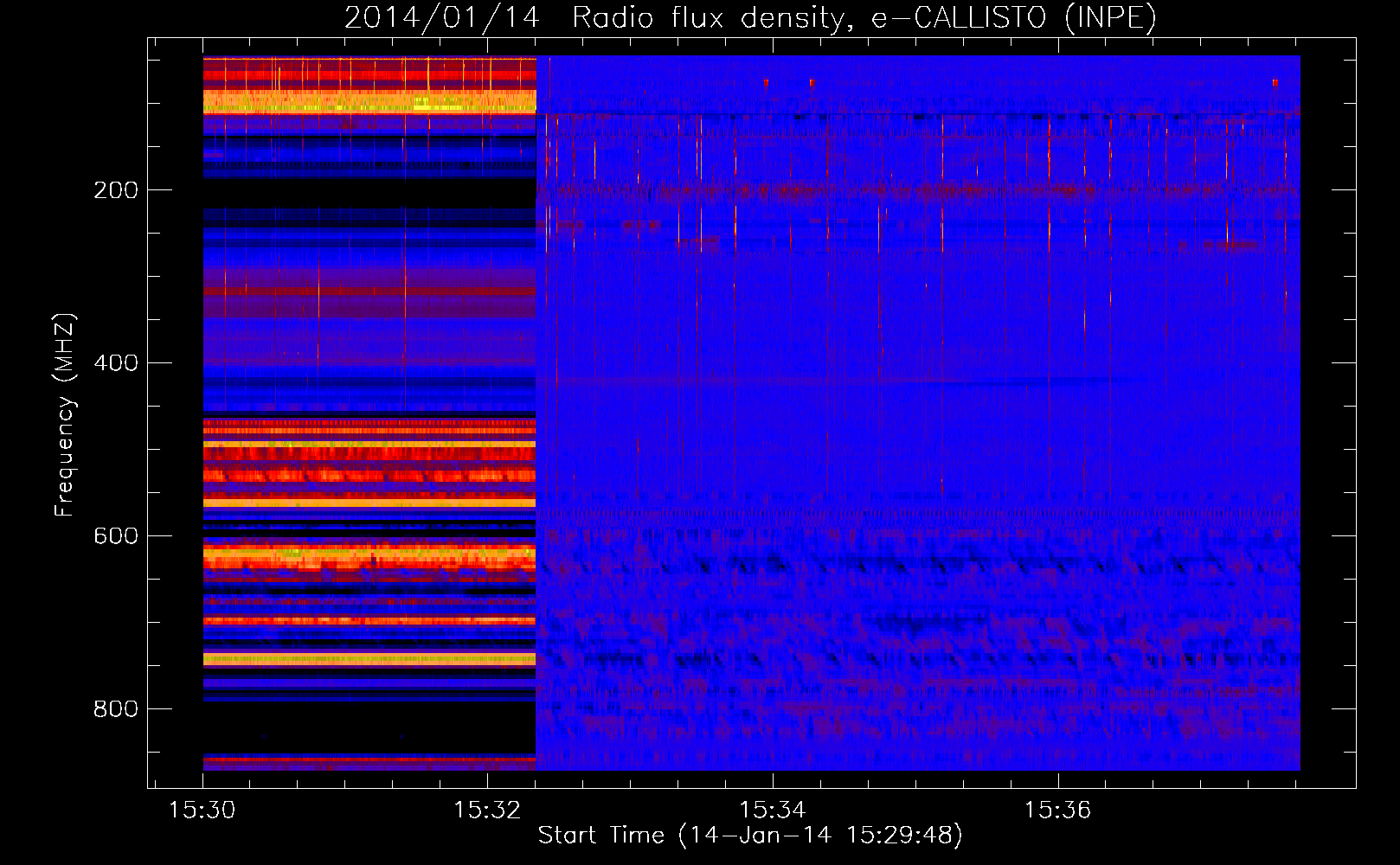Click the 15:32 time tick label
The image size is (1400, 865).
point(488,810)
